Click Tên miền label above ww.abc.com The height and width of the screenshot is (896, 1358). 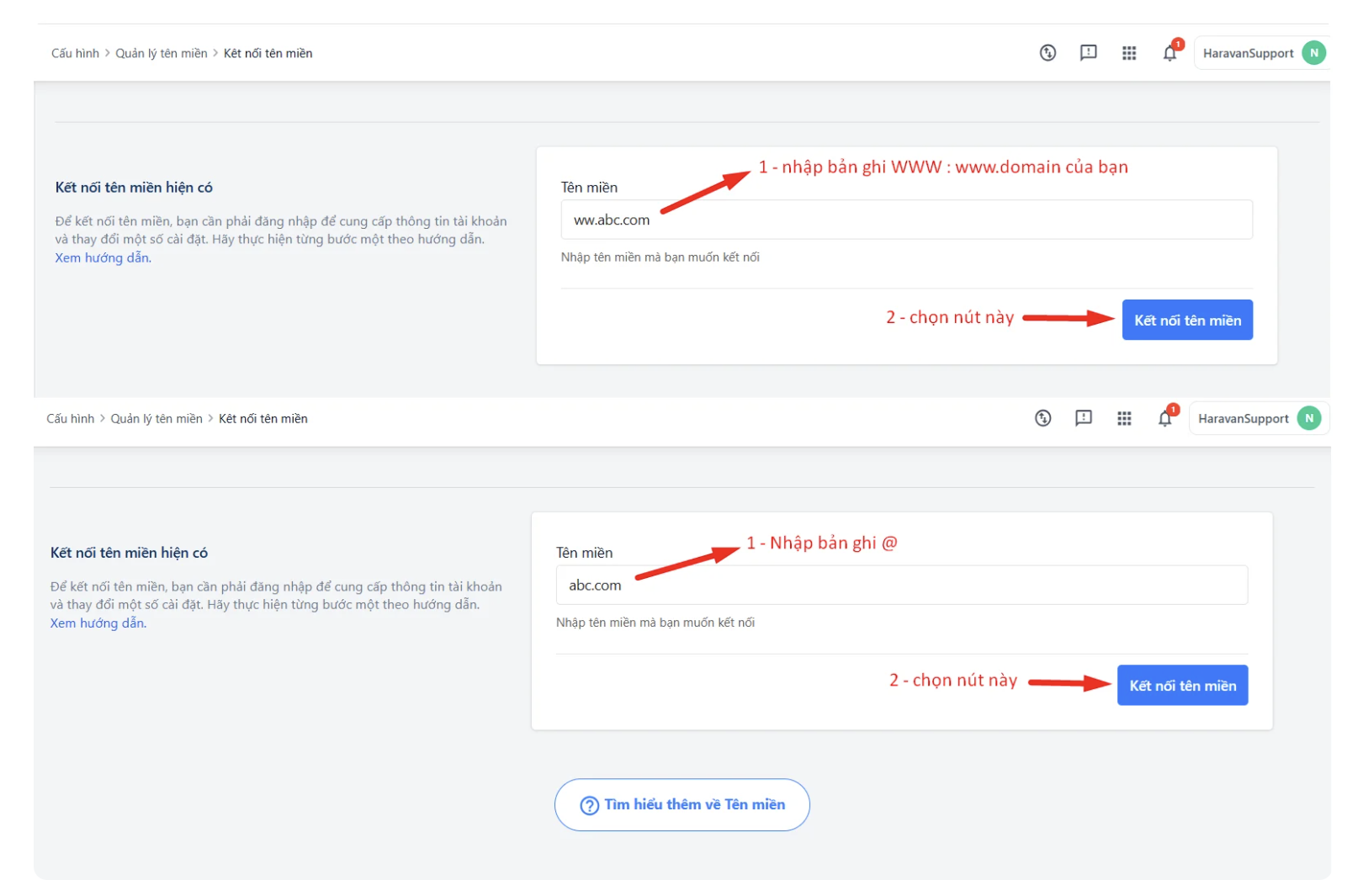(x=589, y=188)
